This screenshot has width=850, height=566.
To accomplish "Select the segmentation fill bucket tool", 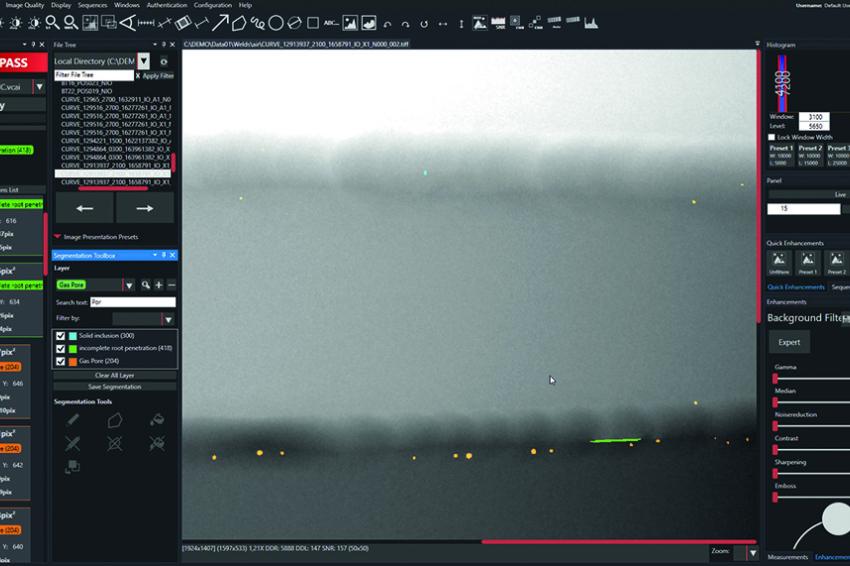I will [157, 420].
